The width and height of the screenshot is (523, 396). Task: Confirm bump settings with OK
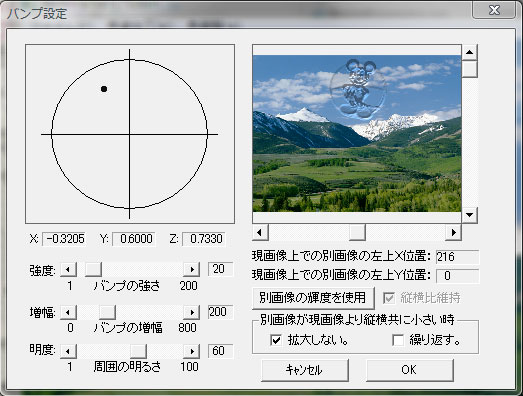pyautogui.click(x=410, y=370)
